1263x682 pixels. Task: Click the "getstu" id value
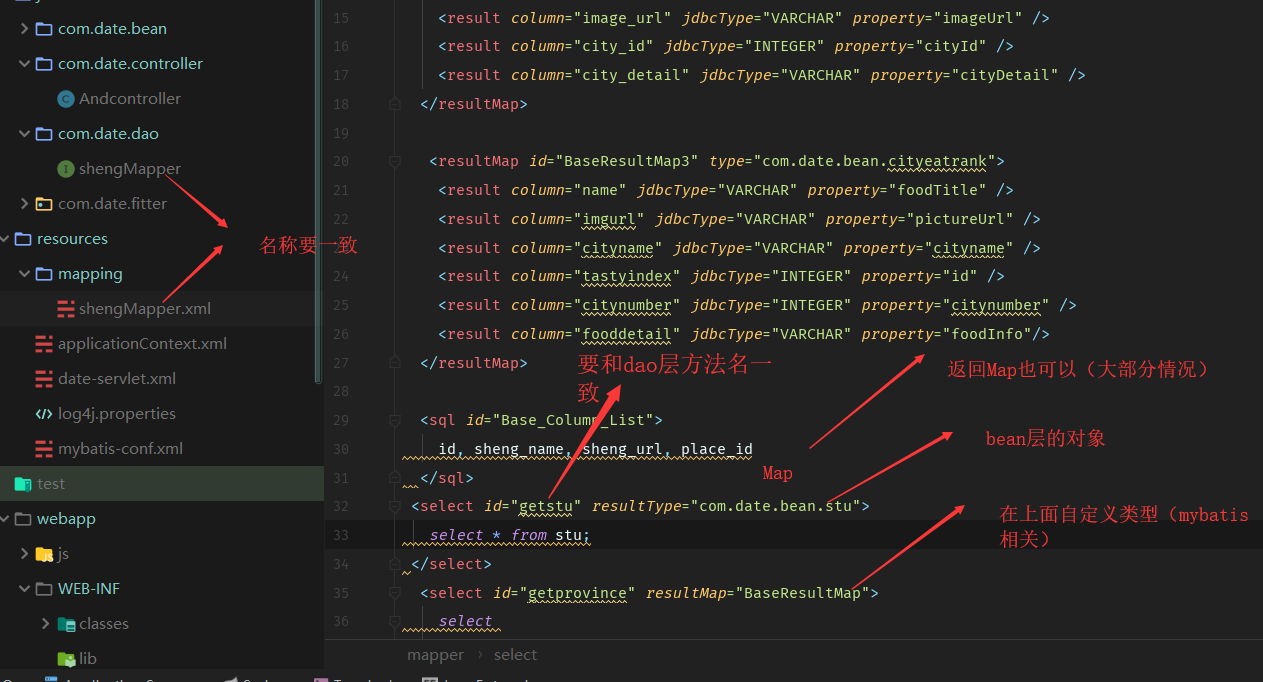click(x=547, y=506)
